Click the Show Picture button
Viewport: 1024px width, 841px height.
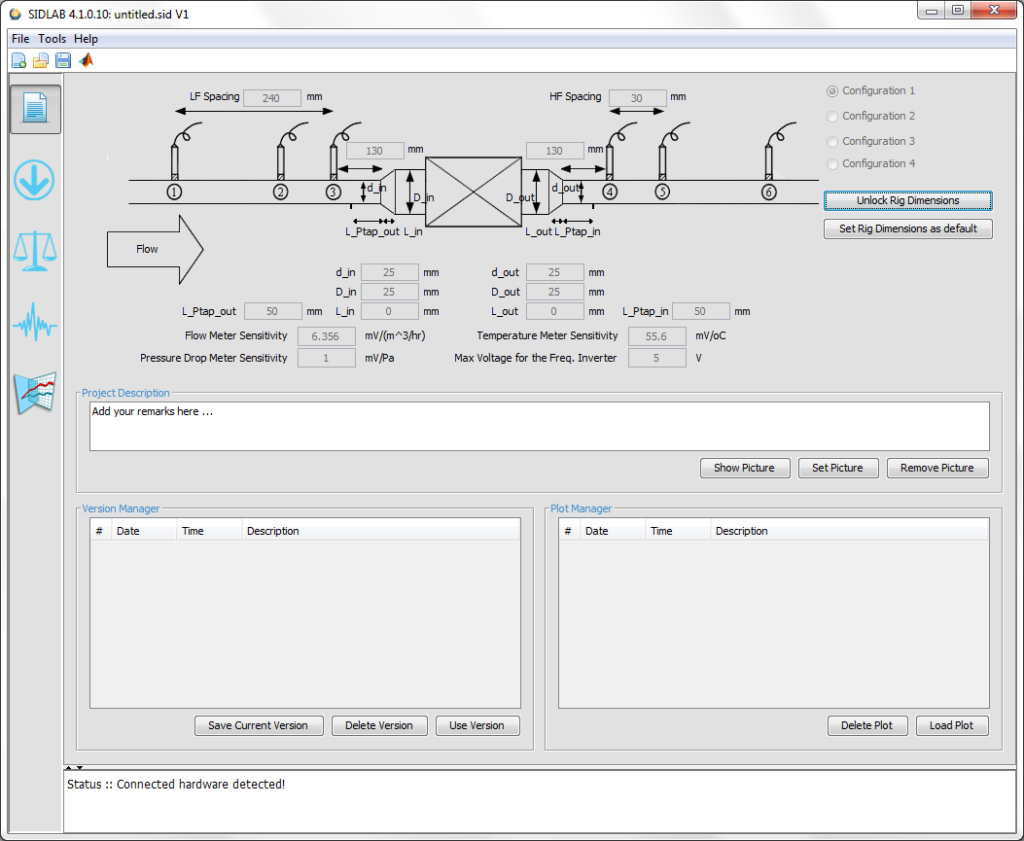pyautogui.click(x=744, y=468)
